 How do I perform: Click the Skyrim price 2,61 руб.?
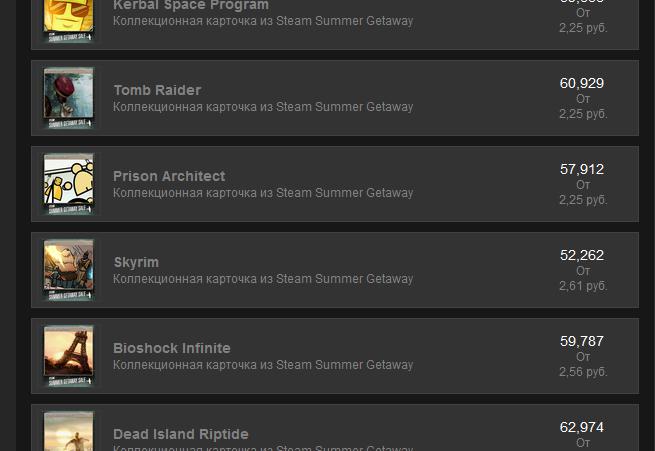pos(583,286)
